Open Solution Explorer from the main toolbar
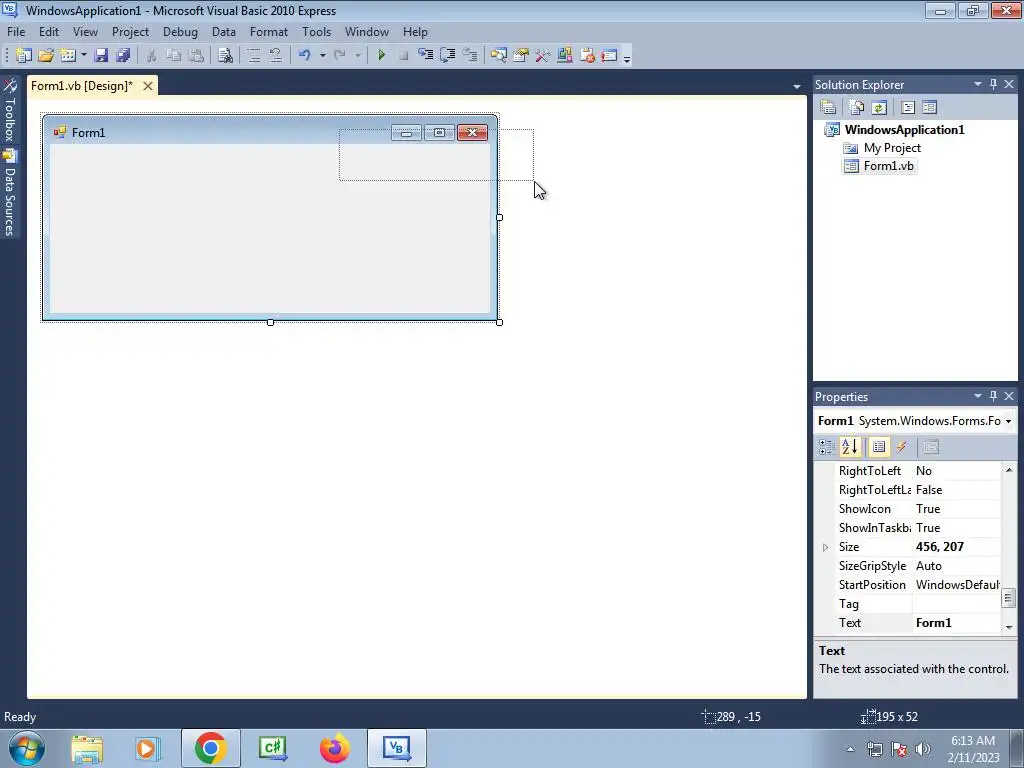 [499, 56]
